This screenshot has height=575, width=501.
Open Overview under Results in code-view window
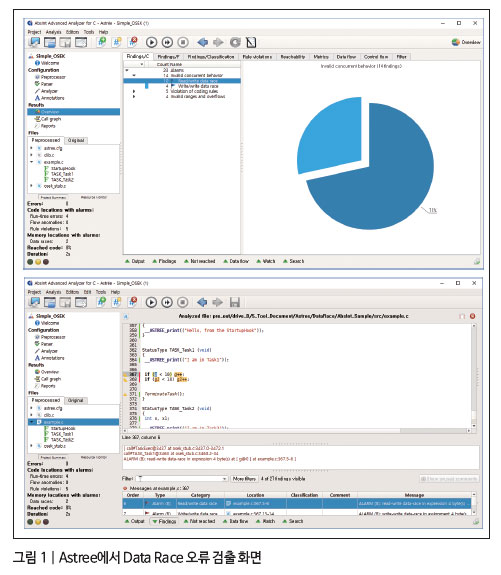47,372
